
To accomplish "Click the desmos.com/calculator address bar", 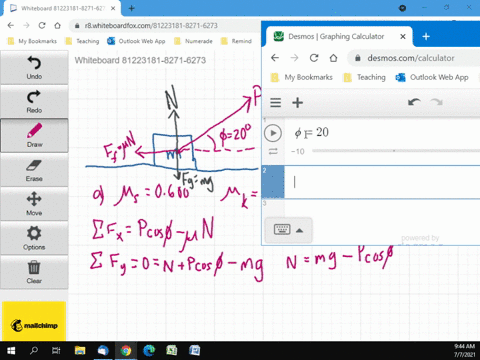I will point(413,58).
